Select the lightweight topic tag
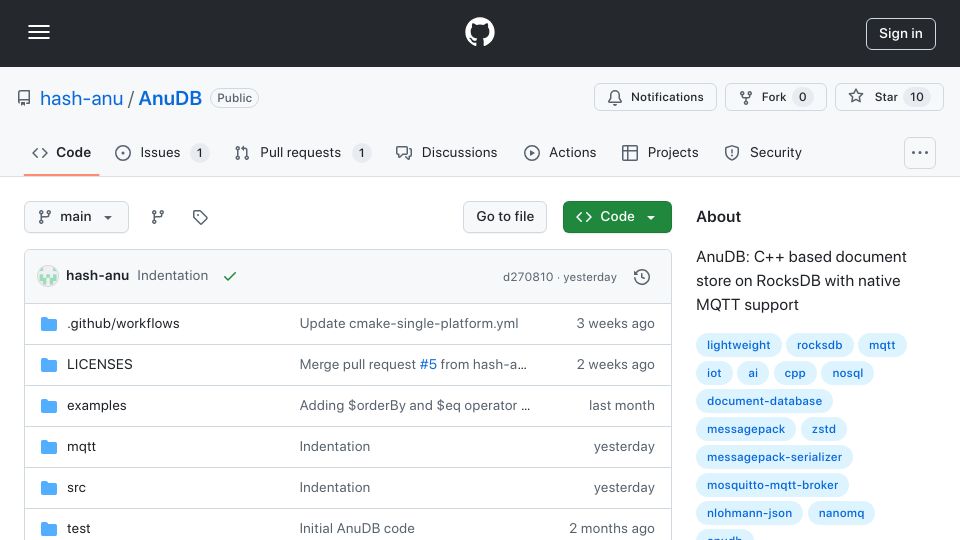 pyautogui.click(x=738, y=345)
